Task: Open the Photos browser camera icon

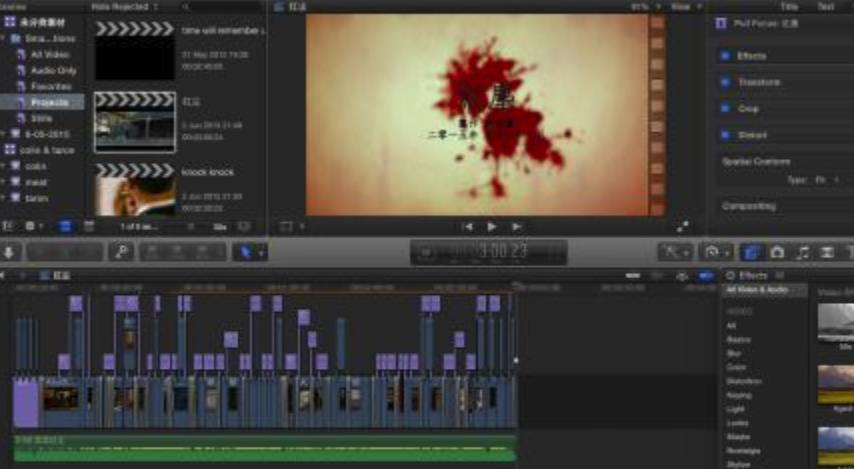Action: tap(776, 253)
